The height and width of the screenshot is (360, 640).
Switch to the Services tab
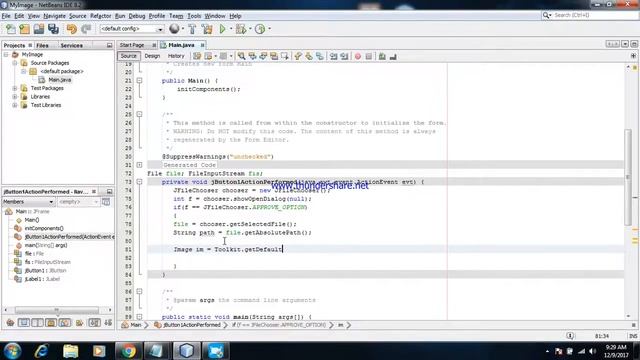tap(71, 45)
